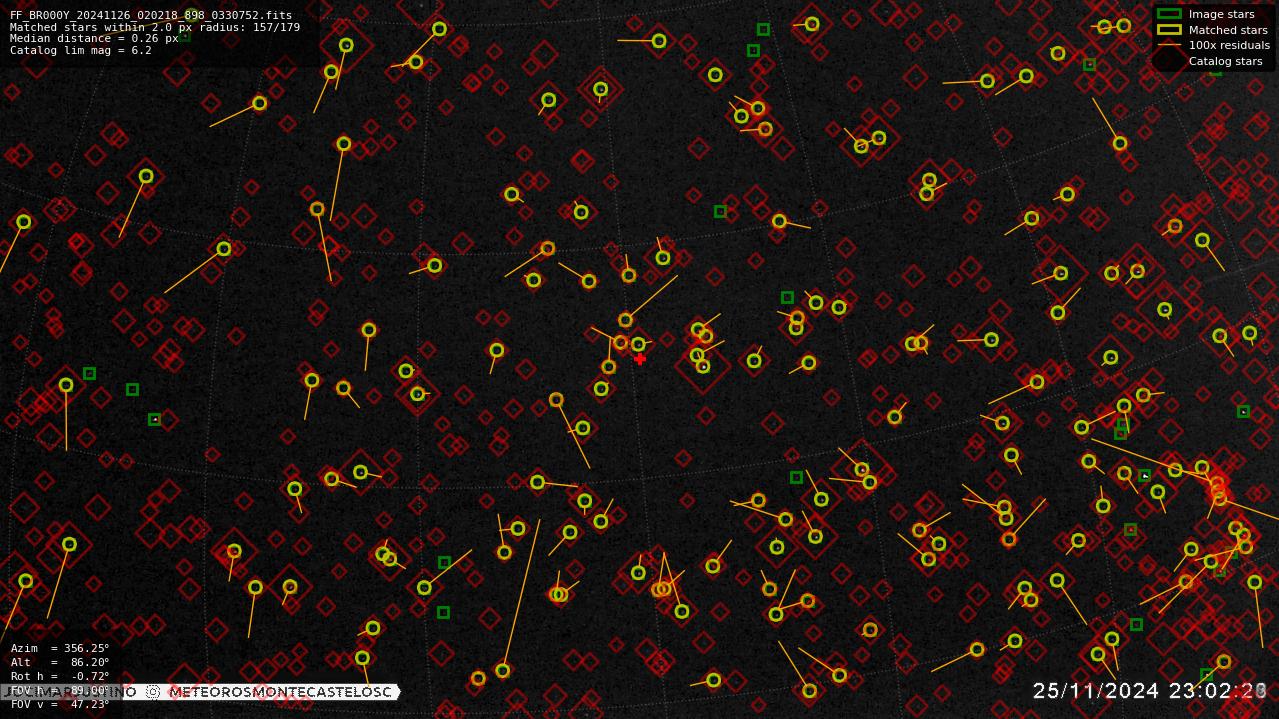Click the 'Rot h = -0.72°' readout
Image resolution: width=1279 pixels, height=719 pixels.
[60, 676]
